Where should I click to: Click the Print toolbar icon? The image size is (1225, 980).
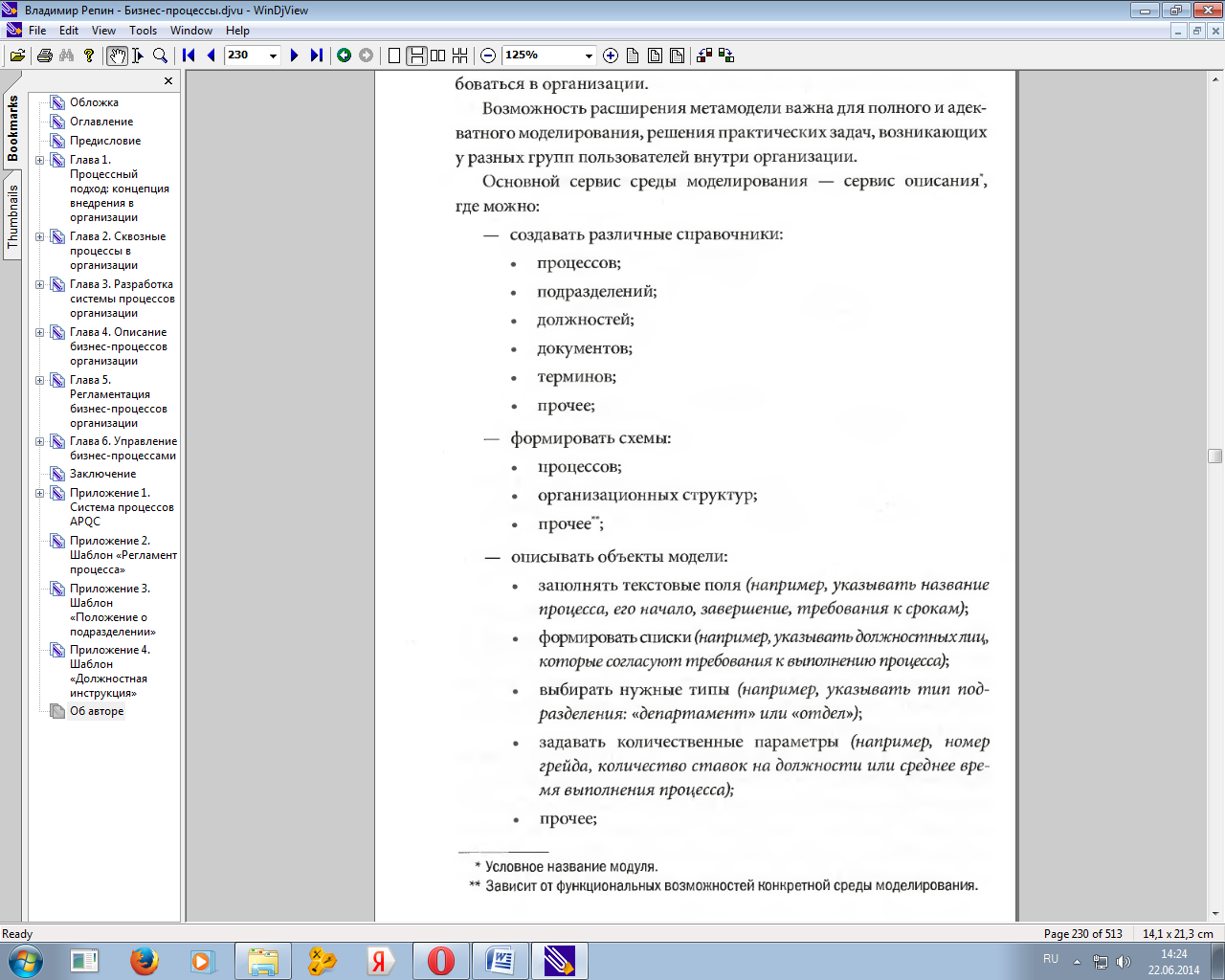44,56
